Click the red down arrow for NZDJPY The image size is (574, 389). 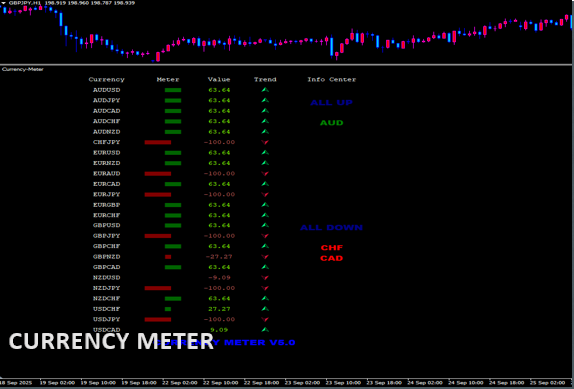pos(265,288)
